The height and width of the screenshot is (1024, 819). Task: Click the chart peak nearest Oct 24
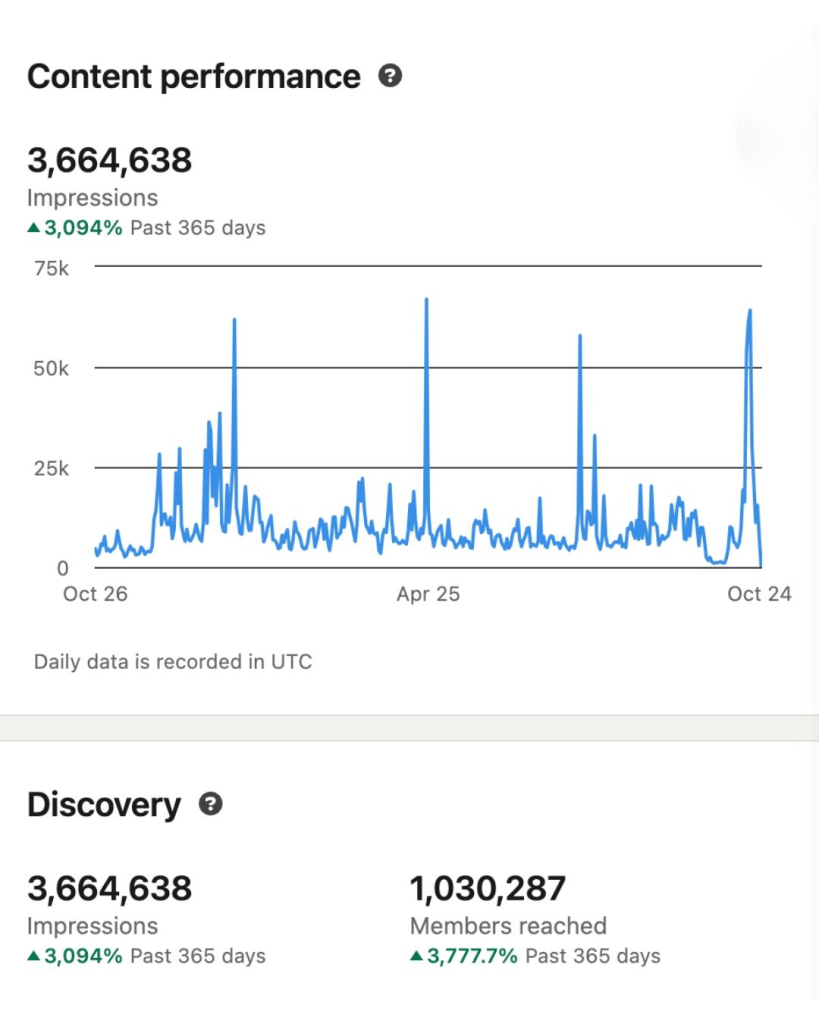(x=749, y=312)
